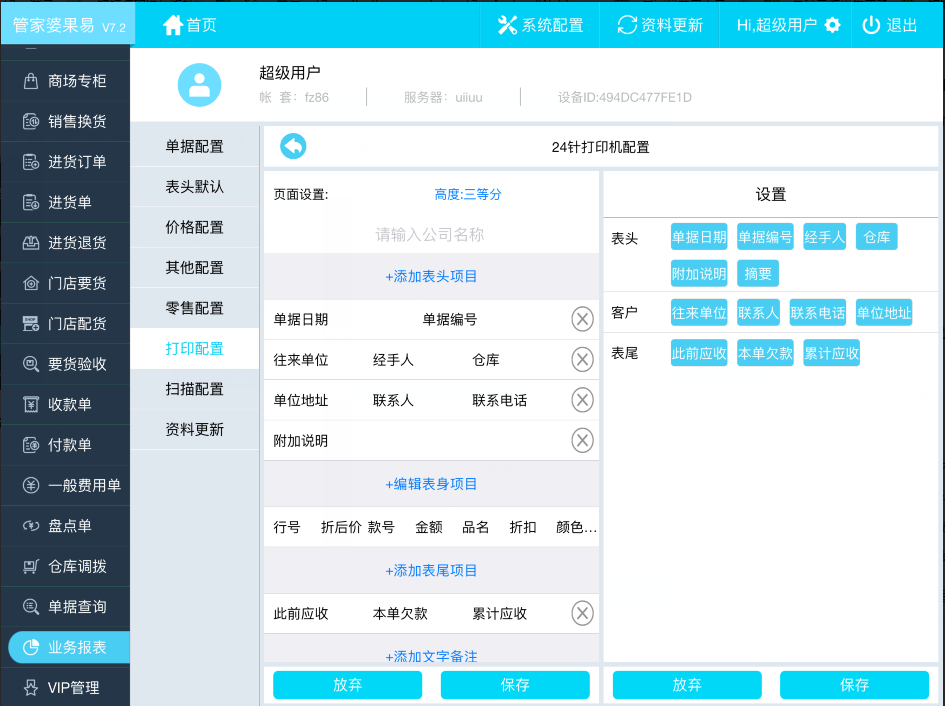Open 系统配置 from top bar
This screenshot has width=945, height=706.
(x=540, y=25)
